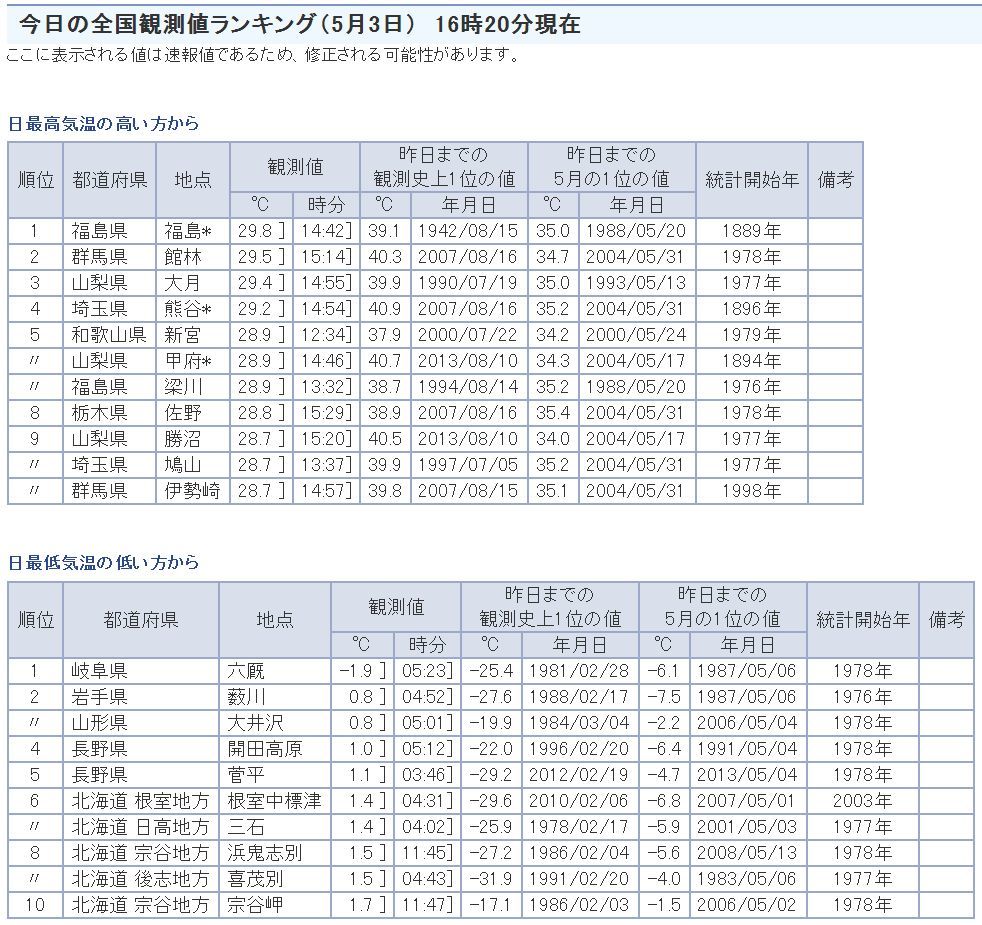The image size is (982, 925).
Task: Select the 開田高原 station cell
Action: coord(265,749)
